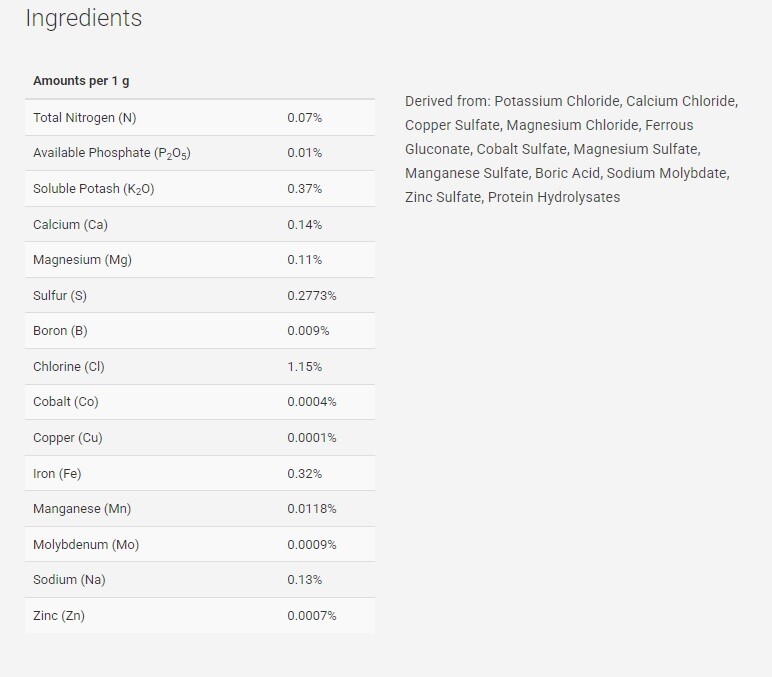772x677 pixels.
Task: Click the Soluble Potash 0.37% value
Action: [x=304, y=189]
